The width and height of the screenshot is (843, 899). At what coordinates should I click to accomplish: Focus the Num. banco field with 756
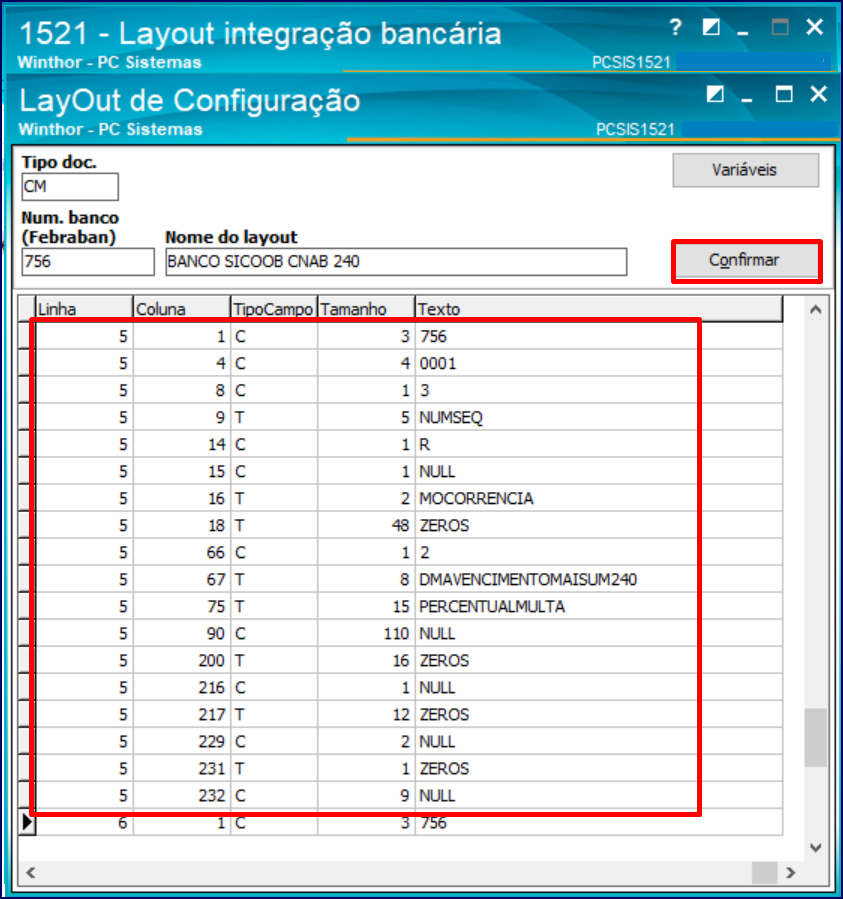pos(88,262)
